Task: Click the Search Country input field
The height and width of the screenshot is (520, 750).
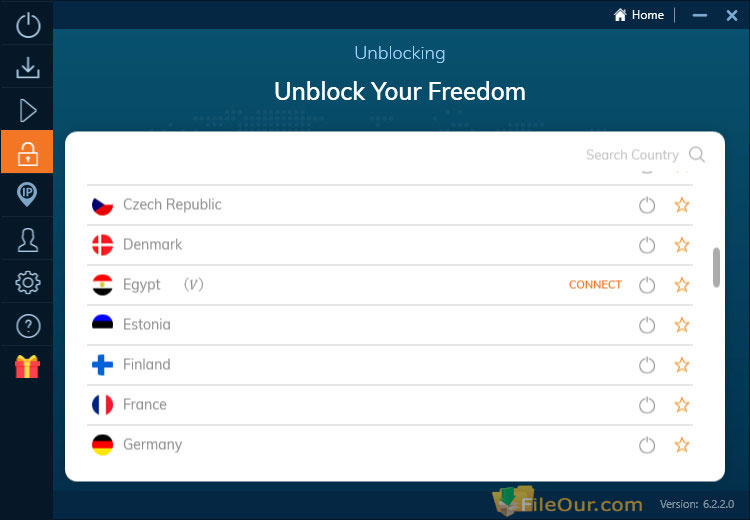Action: point(632,155)
